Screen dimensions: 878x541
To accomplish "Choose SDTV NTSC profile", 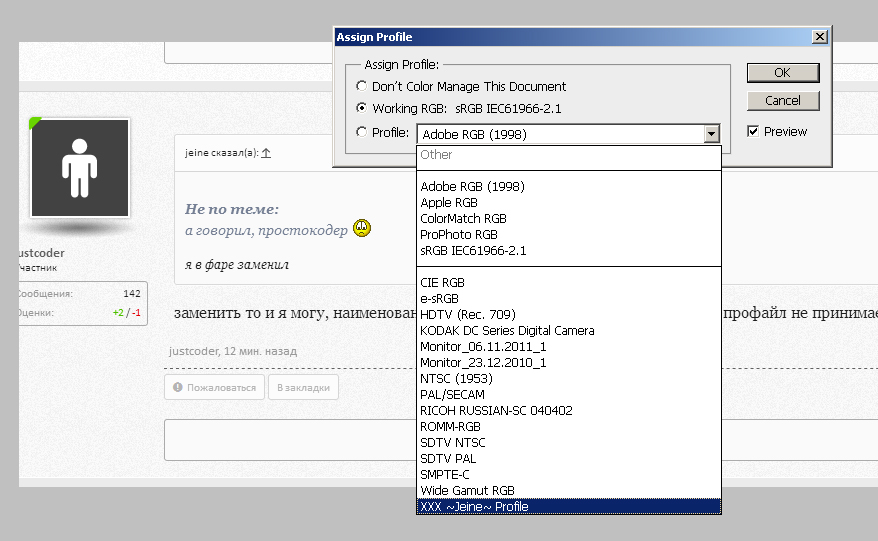I will click(568, 442).
